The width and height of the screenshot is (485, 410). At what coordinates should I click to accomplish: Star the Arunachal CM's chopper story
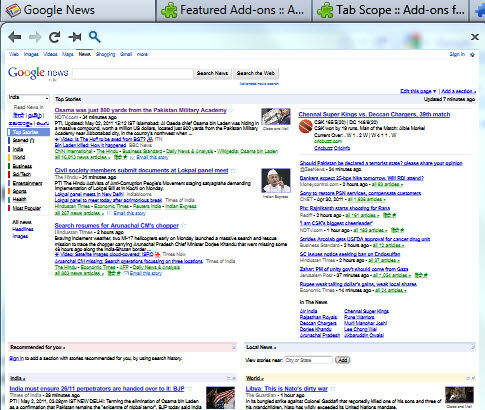point(183,226)
